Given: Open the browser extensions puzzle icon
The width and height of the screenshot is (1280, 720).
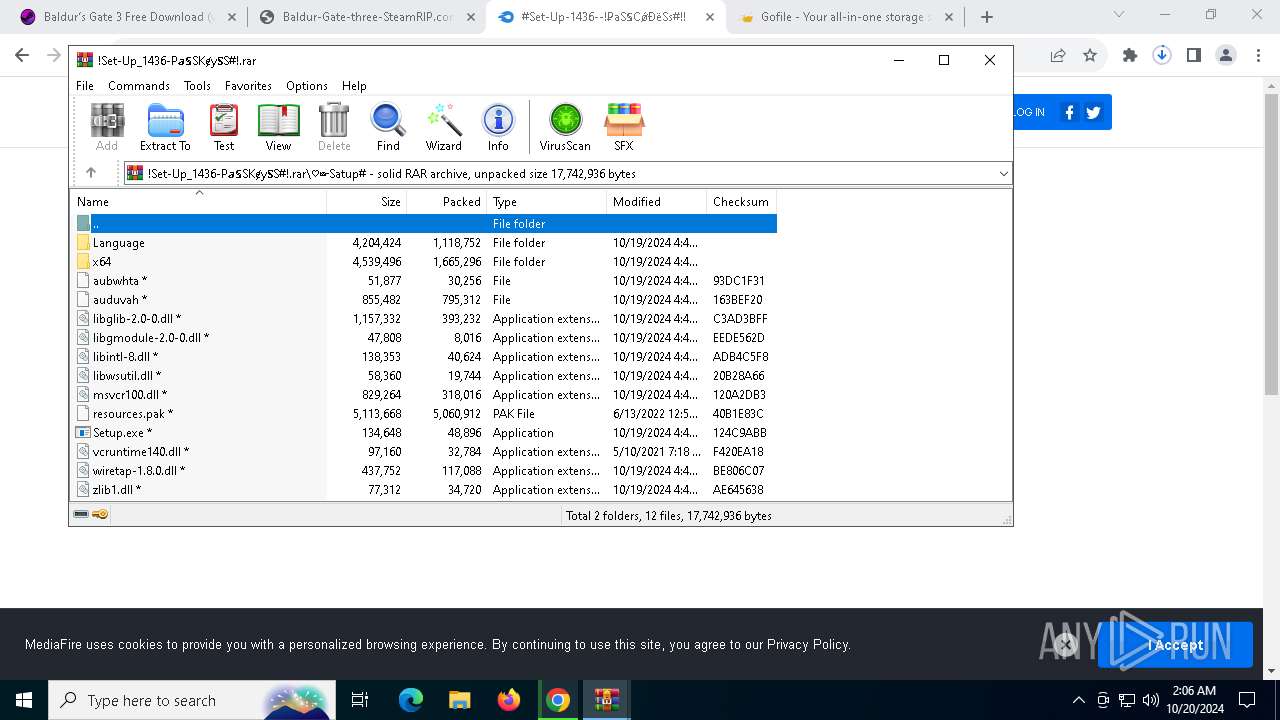Looking at the screenshot, I should [x=1130, y=56].
